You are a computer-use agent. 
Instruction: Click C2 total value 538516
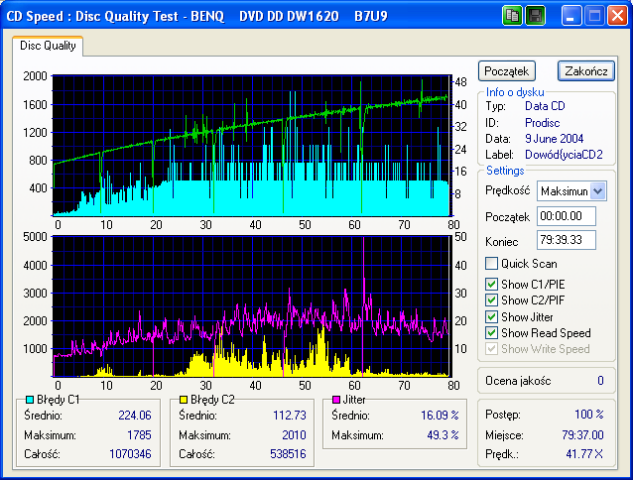tap(288, 454)
